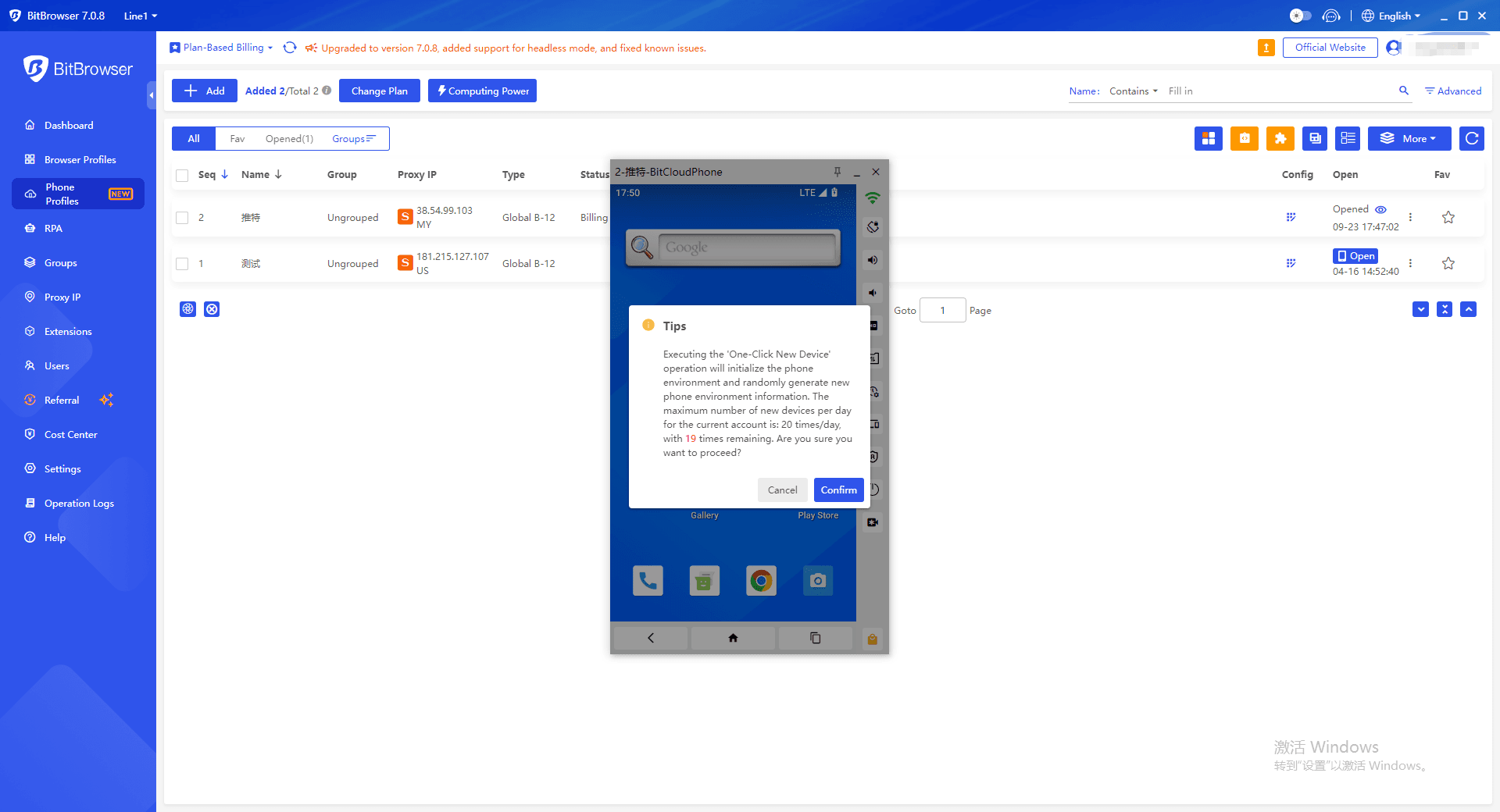Image resolution: width=1500 pixels, height=812 pixels.
Task: Check the checkbox for profile row 2
Action: point(182,218)
